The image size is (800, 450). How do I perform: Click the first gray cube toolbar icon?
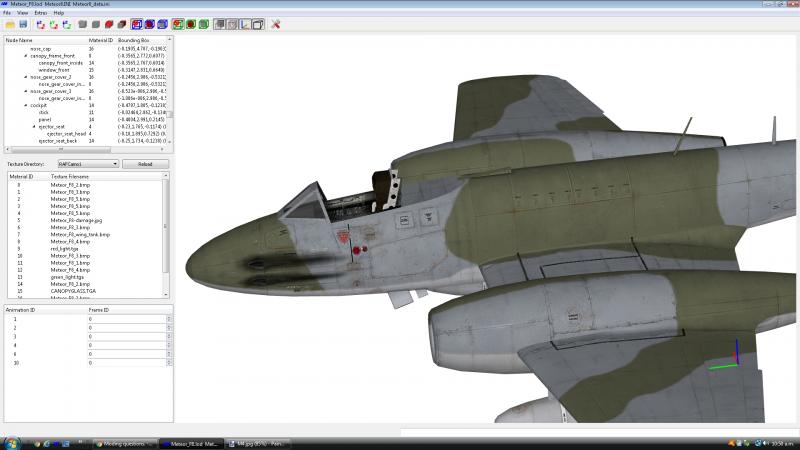83,24
